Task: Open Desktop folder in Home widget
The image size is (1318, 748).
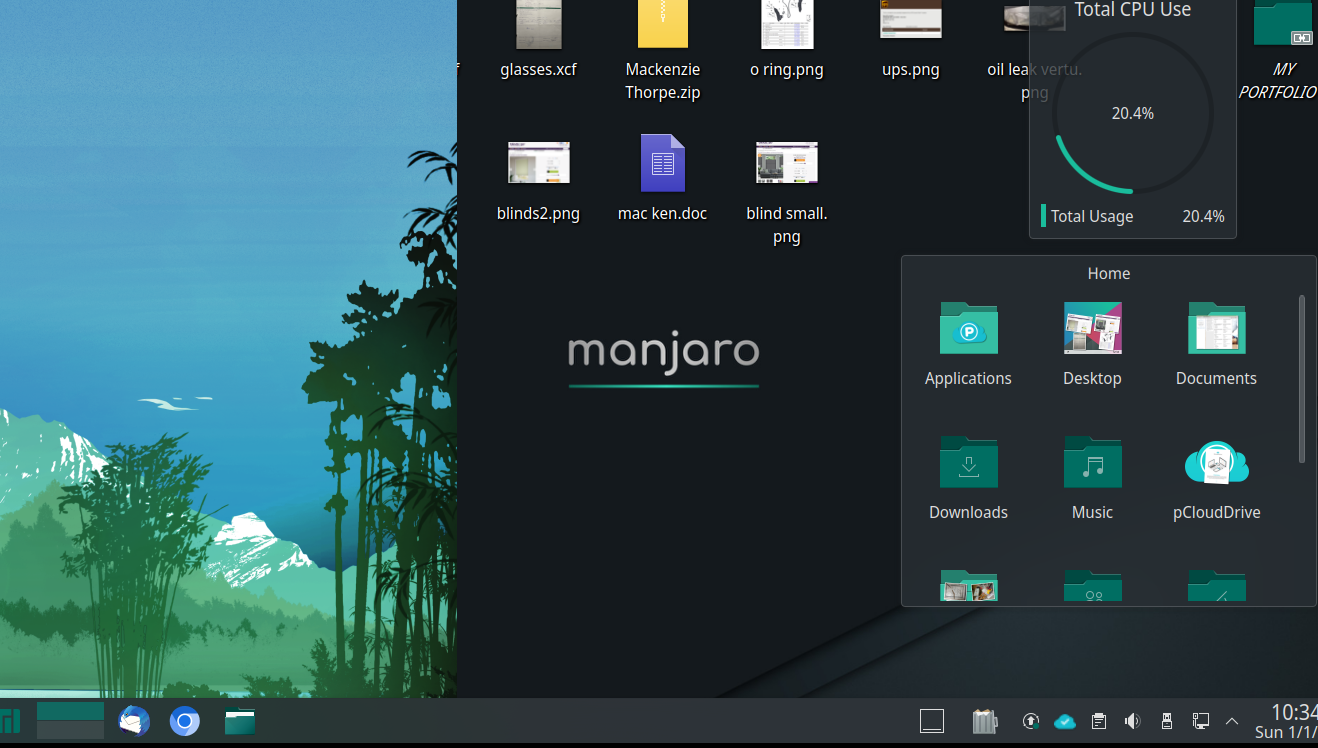Action: click(1092, 344)
